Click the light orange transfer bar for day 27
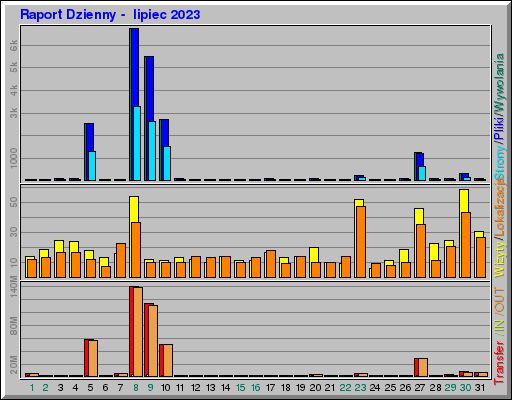 [x=423, y=368]
